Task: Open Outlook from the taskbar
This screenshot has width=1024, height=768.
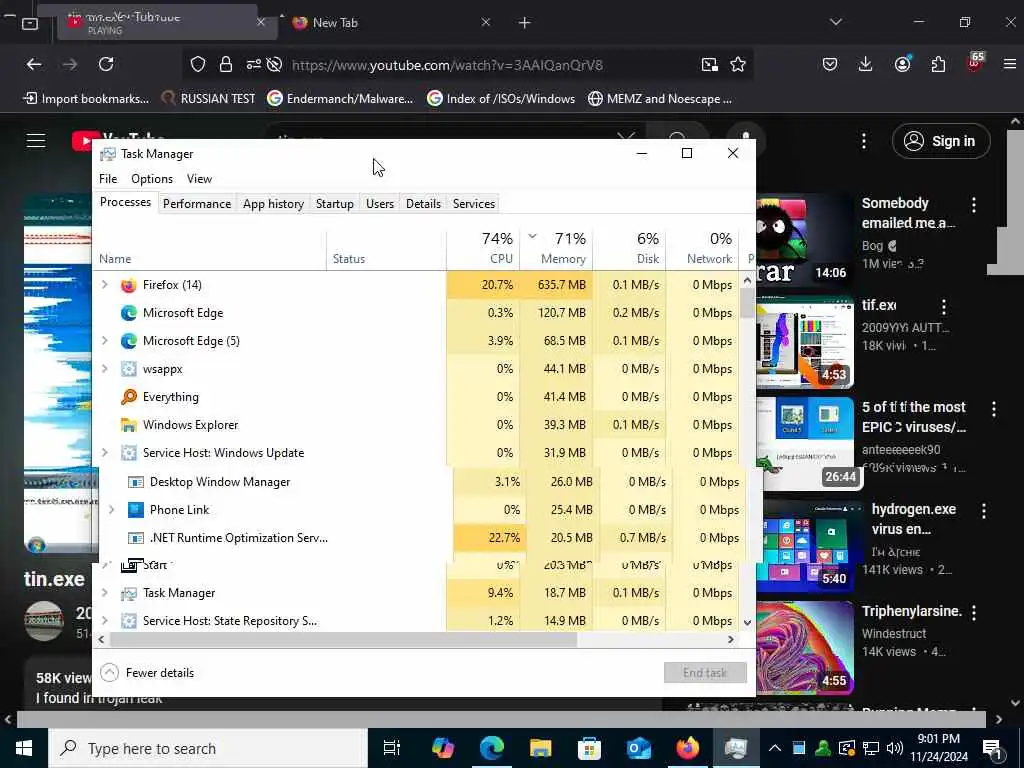Action: (639, 748)
